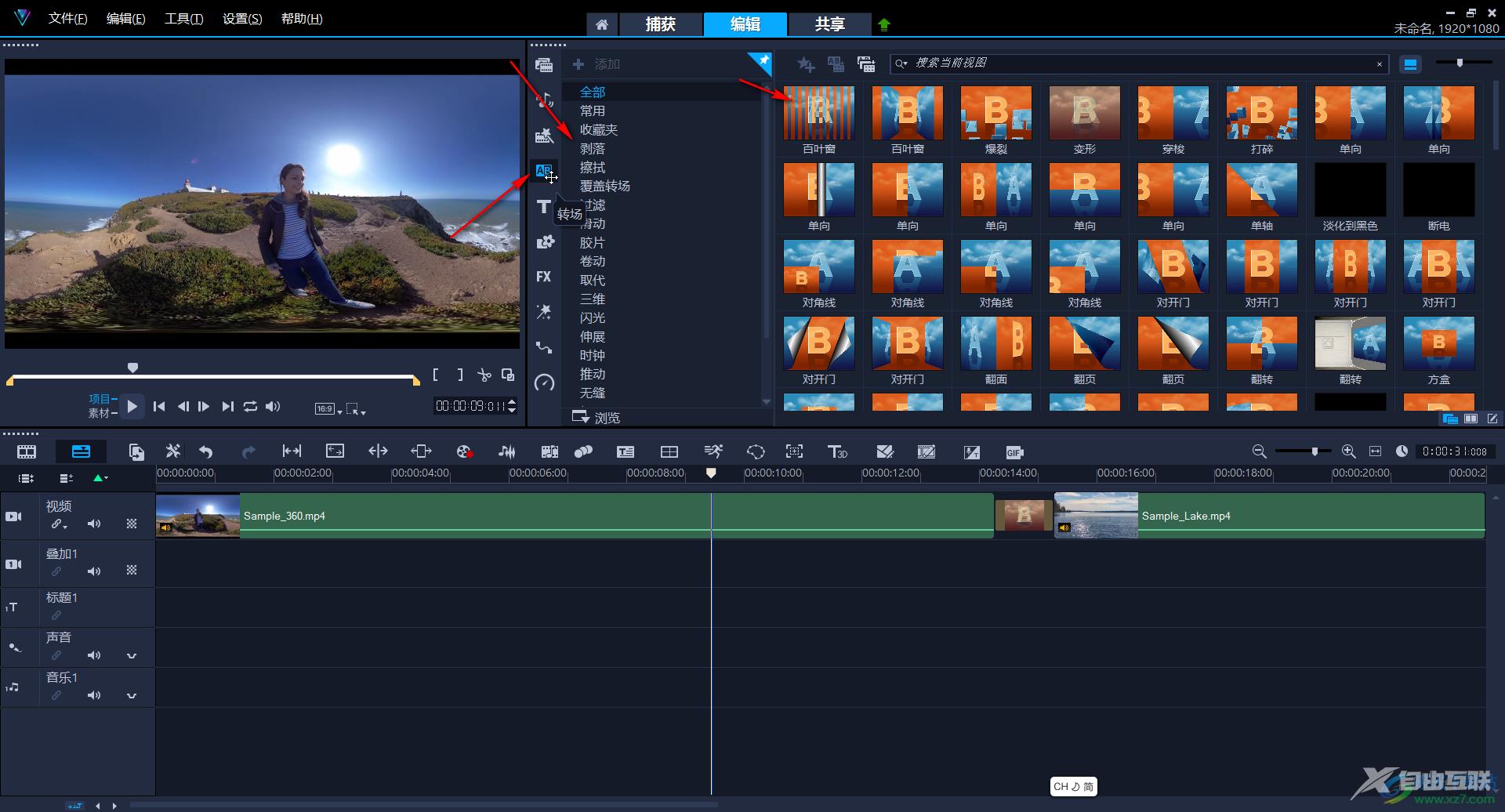Select the 三维 transition category
The height and width of the screenshot is (812, 1505).
point(593,299)
